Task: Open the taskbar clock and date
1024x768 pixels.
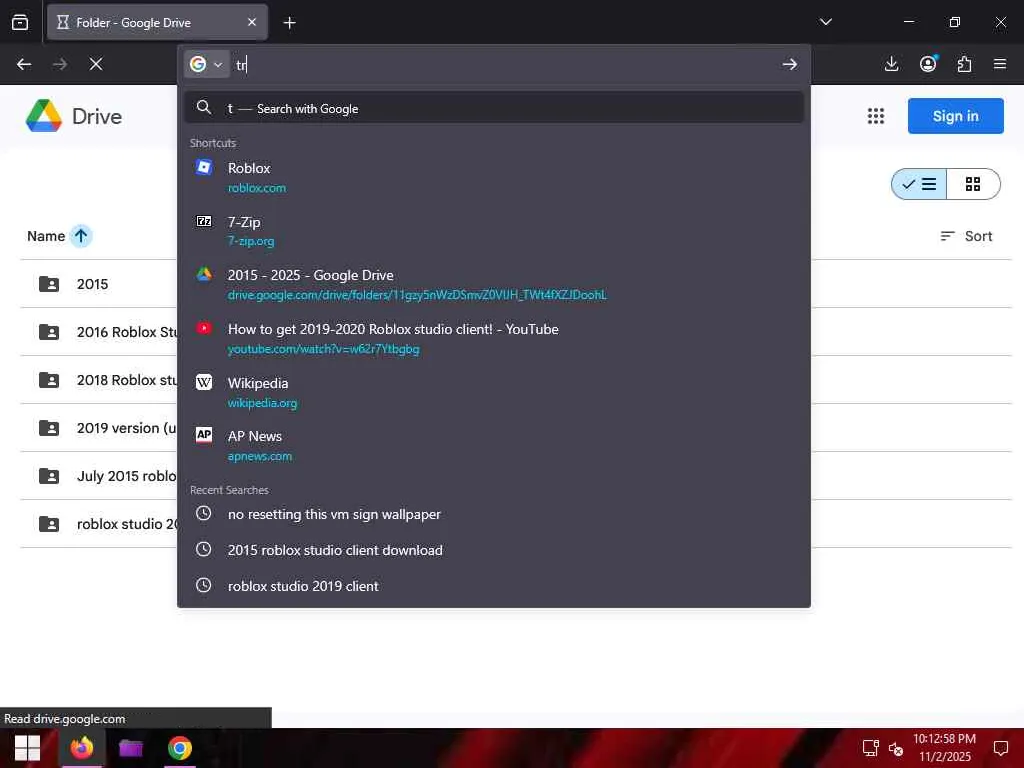Action: [944, 748]
